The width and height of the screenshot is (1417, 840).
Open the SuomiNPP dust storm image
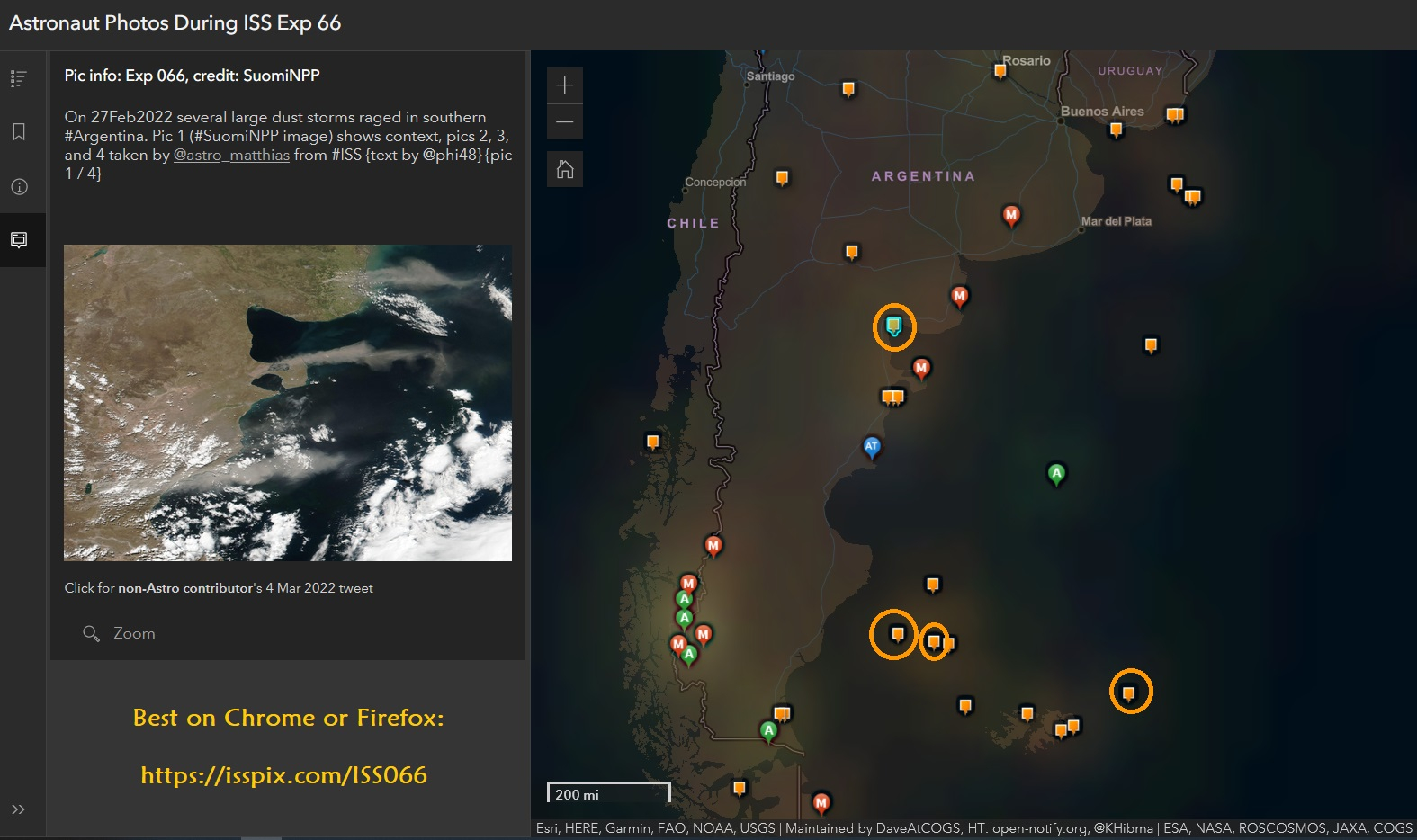point(288,403)
